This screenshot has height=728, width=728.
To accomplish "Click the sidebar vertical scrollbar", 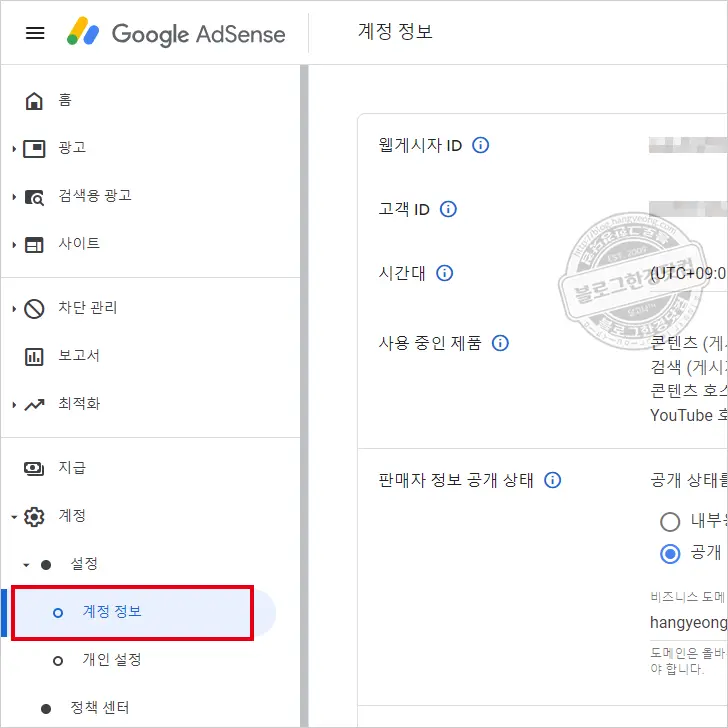I will pyautogui.click(x=304, y=396).
